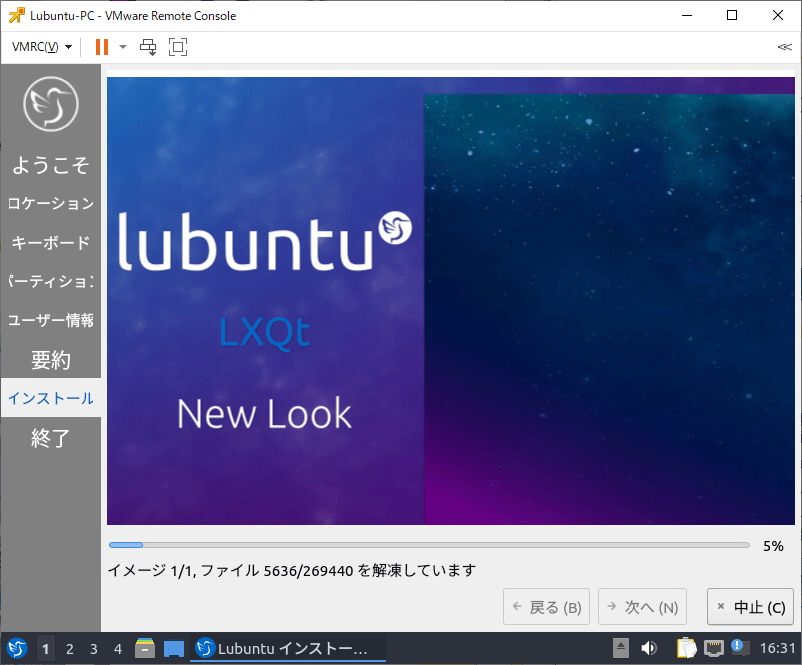This screenshot has height=665, width=802.
Task: Select the 終了 step in sidebar
Action: coord(51,438)
